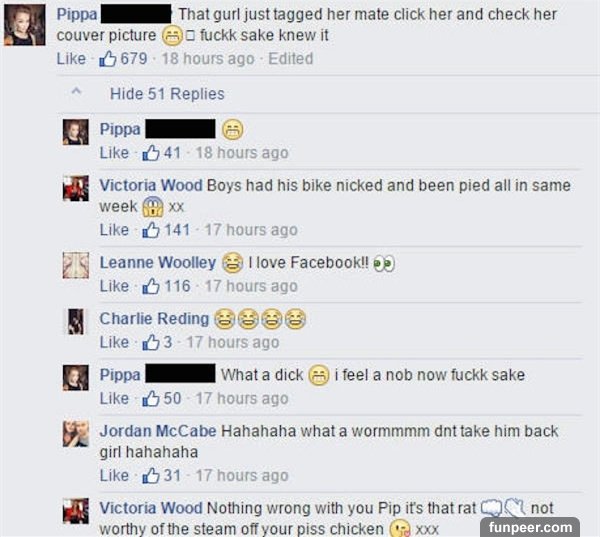Hide 51 Replies link

pos(167,94)
